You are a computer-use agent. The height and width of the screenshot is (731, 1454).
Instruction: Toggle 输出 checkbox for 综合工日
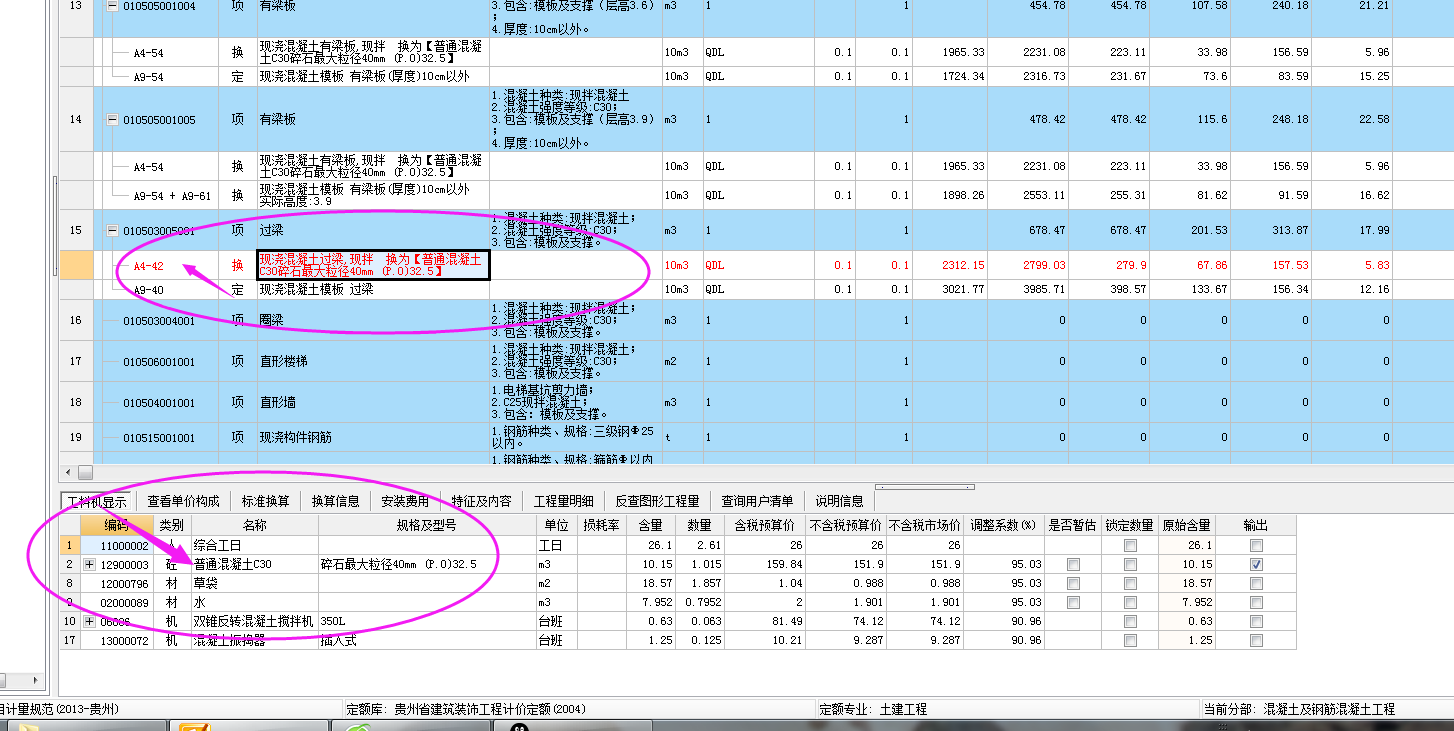[1256, 545]
